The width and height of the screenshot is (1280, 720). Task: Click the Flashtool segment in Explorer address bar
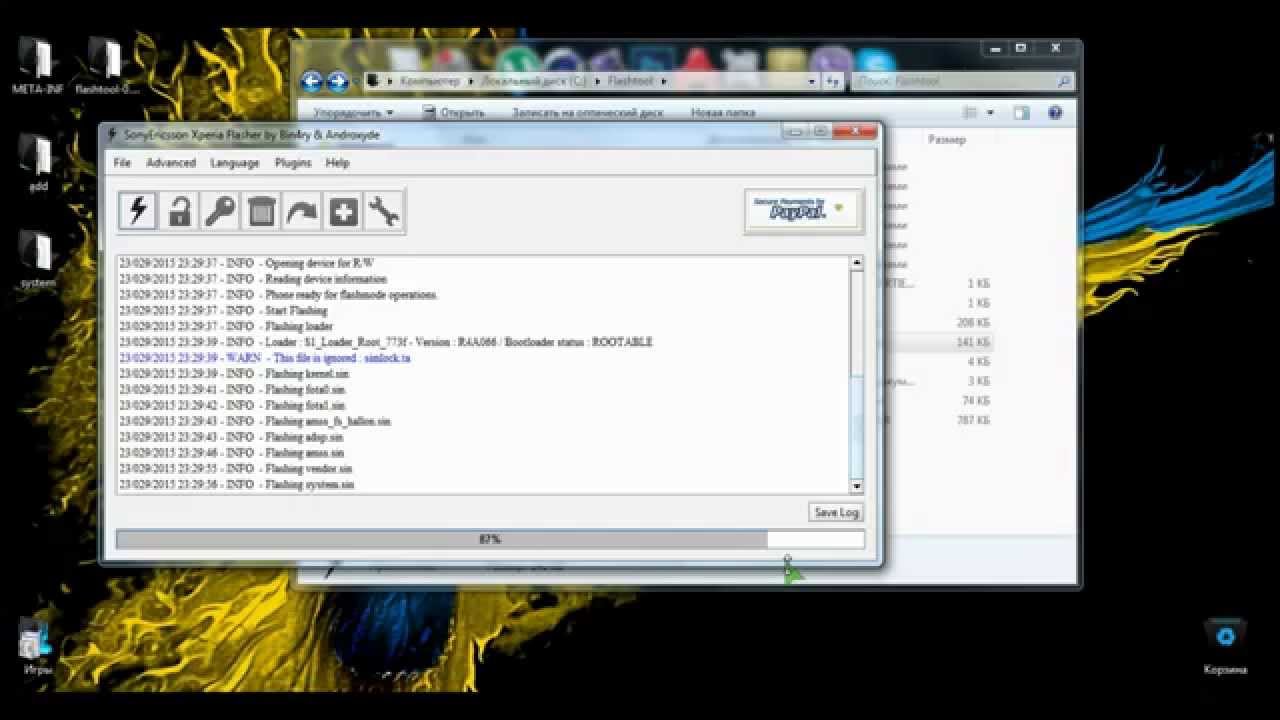pyautogui.click(x=630, y=81)
